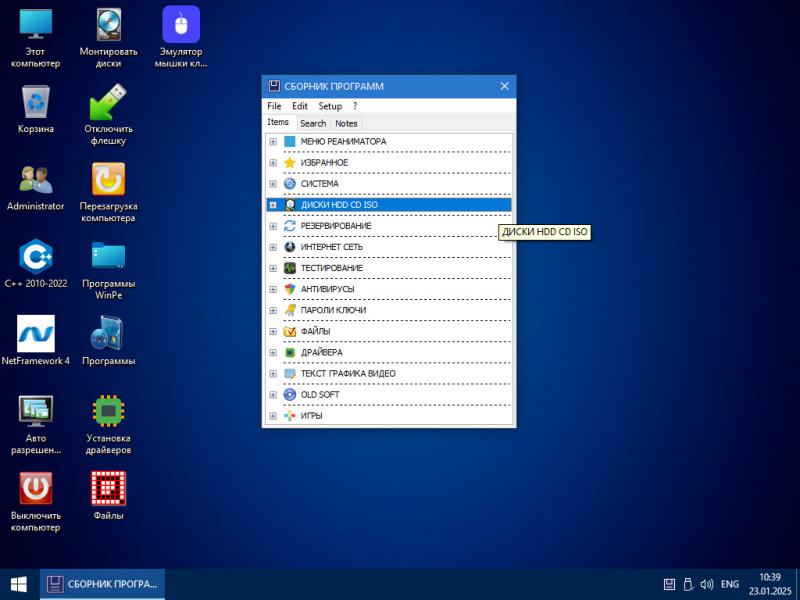Select the ИНТЕРНЕТ СЕТЬ category item
The width and height of the screenshot is (800, 600).
(x=331, y=247)
